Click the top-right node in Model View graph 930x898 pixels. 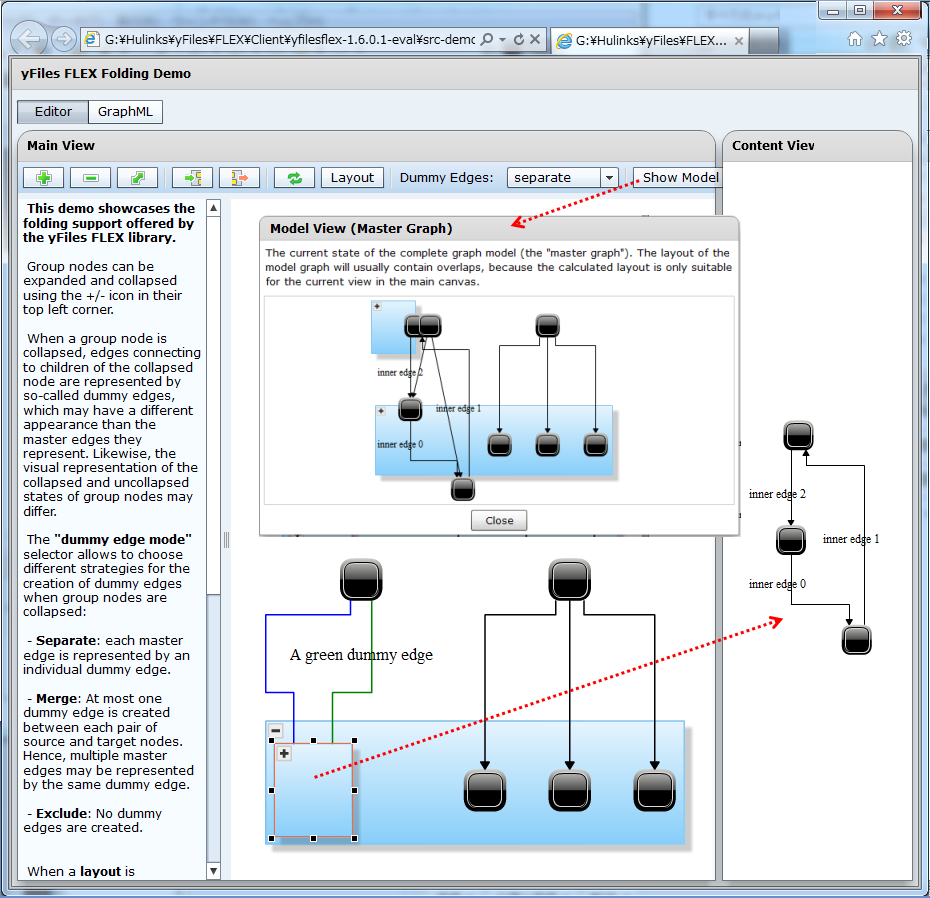547,326
